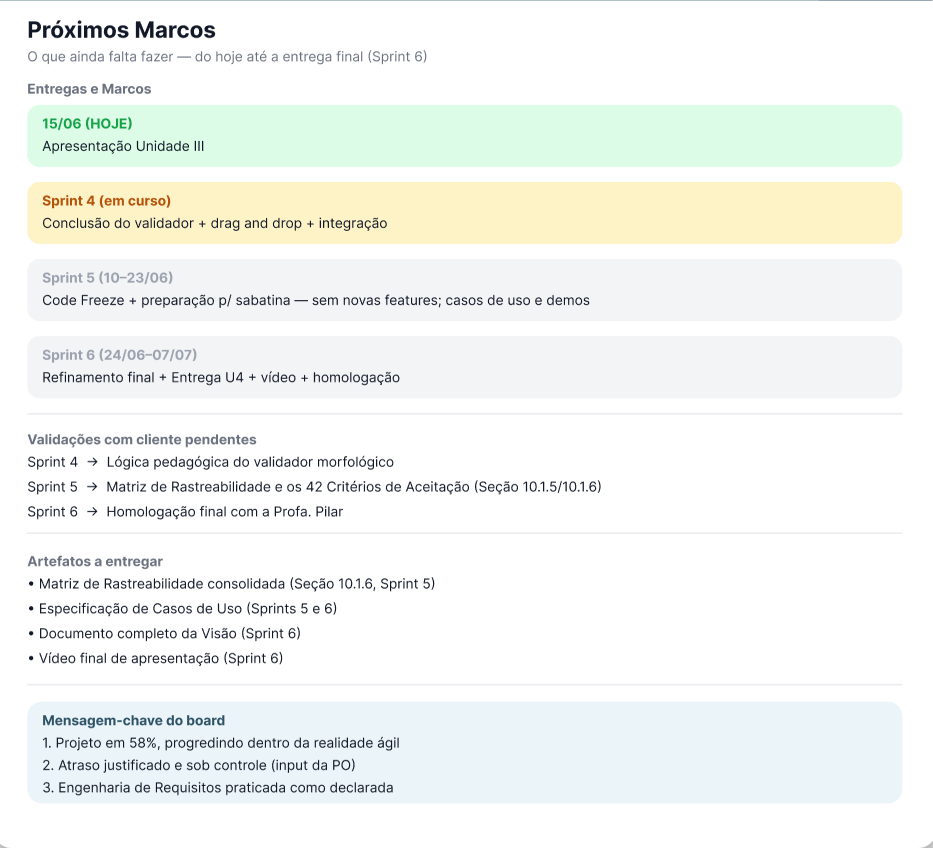The width and height of the screenshot is (933, 848).
Task: Select the Sprint 5 (10–23/06) card
Action: pyautogui.click(x=465, y=290)
